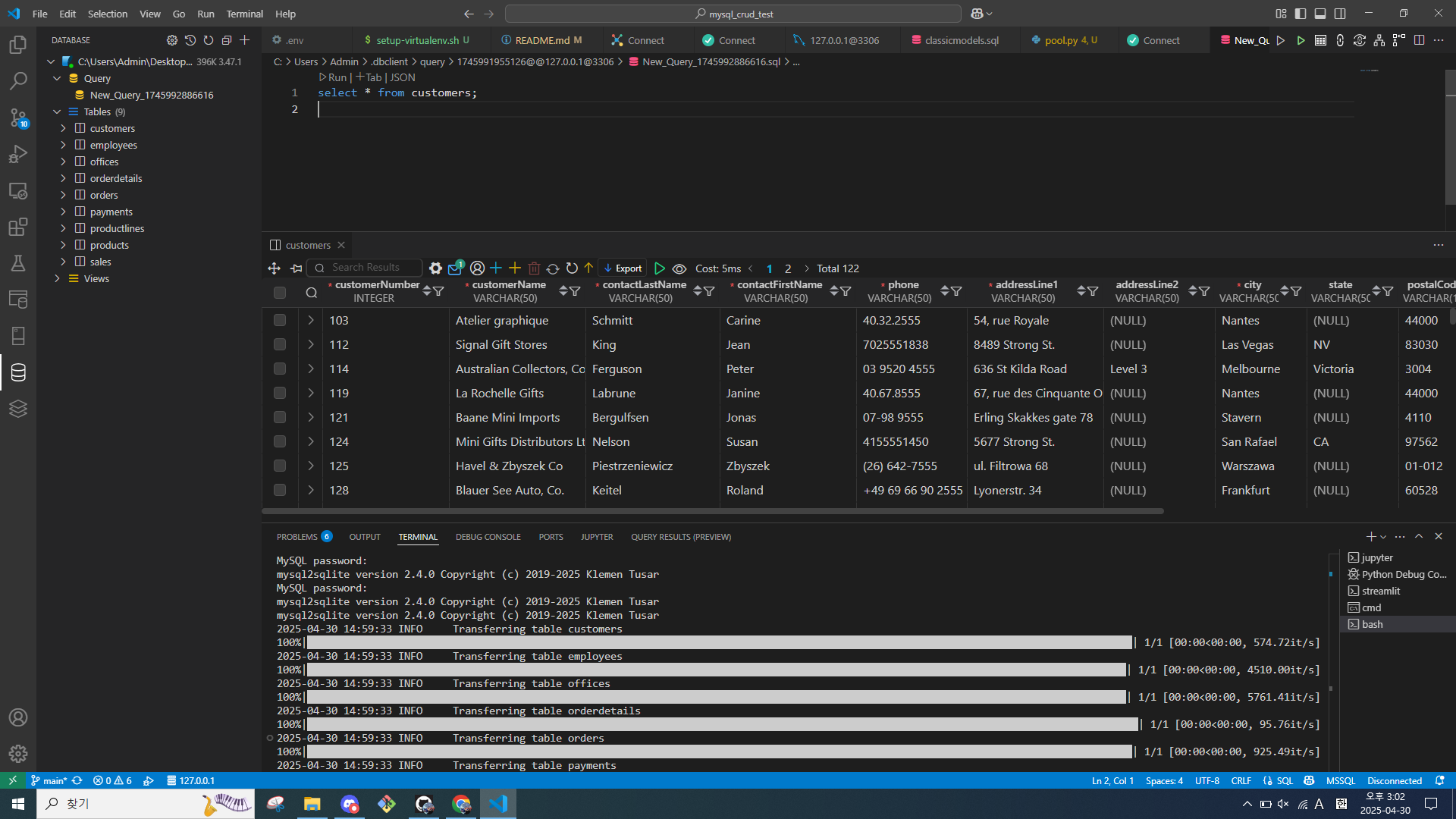This screenshot has height=819, width=1456.
Task: Check the row checkbox for customer 103
Action: [280, 320]
